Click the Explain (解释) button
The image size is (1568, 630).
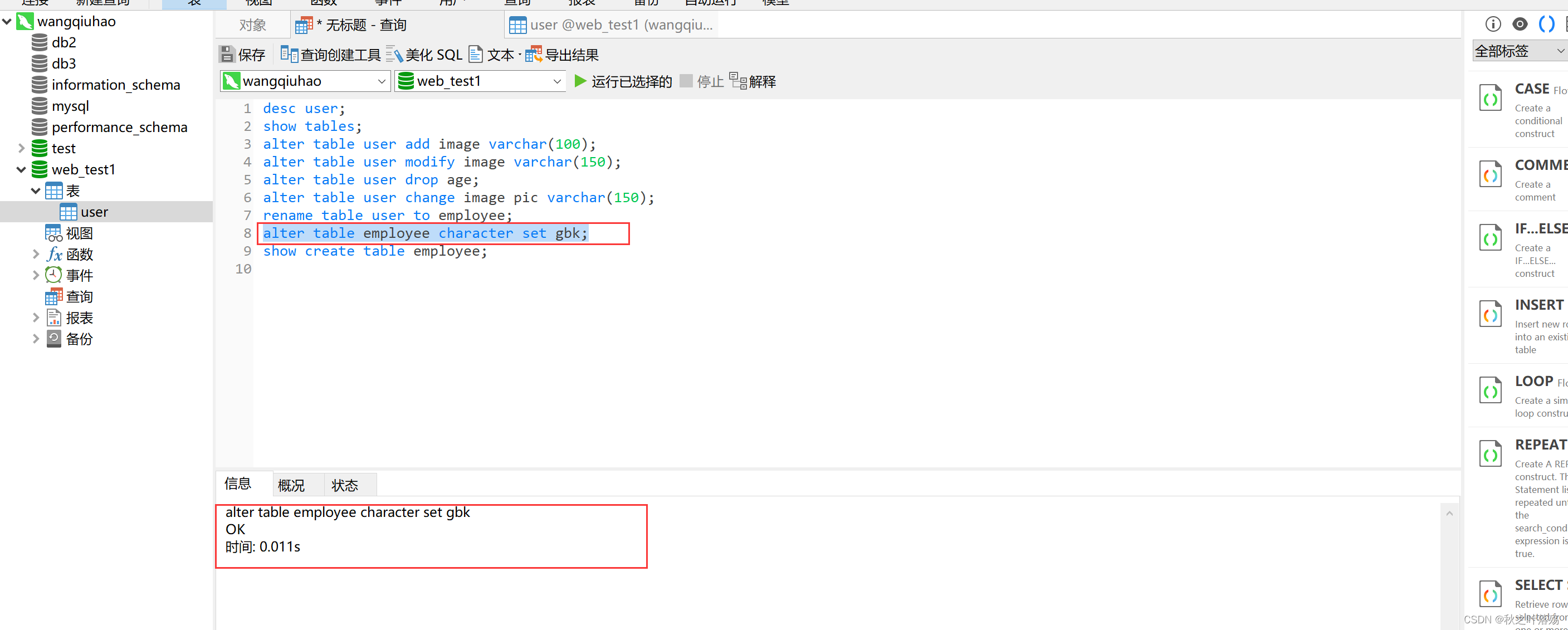point(753,81)
